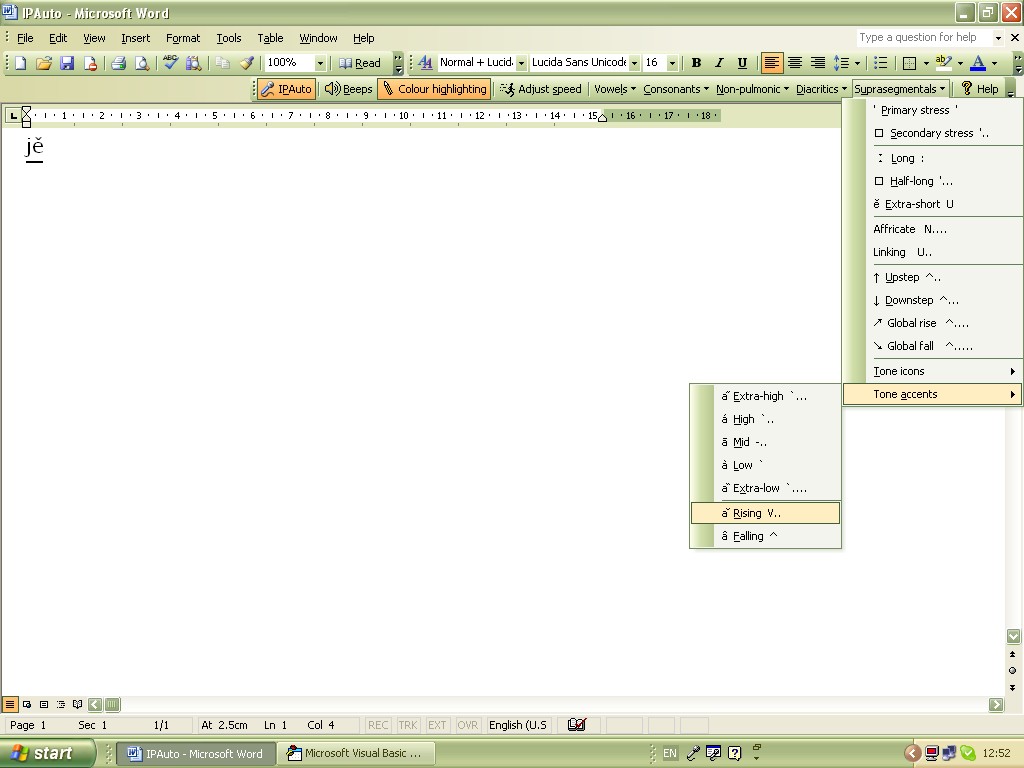Activate the IPAuto toolbar button
Image resolution: width=1024 pixels, height=768 pixels.
[x=285, y=88]
